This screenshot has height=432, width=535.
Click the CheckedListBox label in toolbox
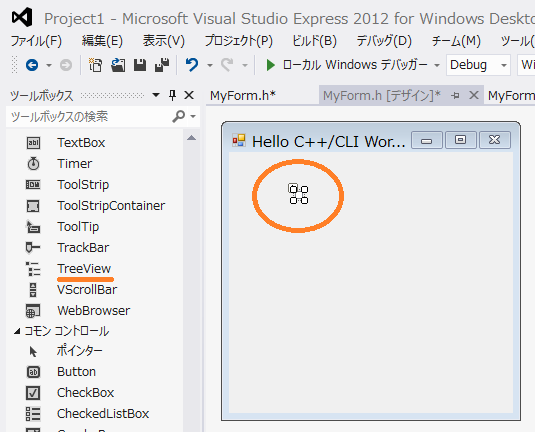click(103, 414)
